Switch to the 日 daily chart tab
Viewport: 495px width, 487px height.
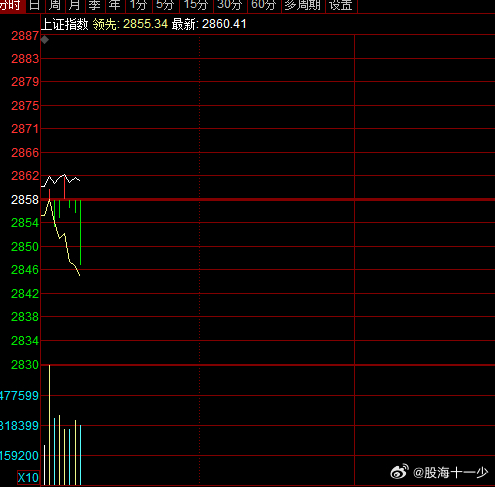[35, 6]
